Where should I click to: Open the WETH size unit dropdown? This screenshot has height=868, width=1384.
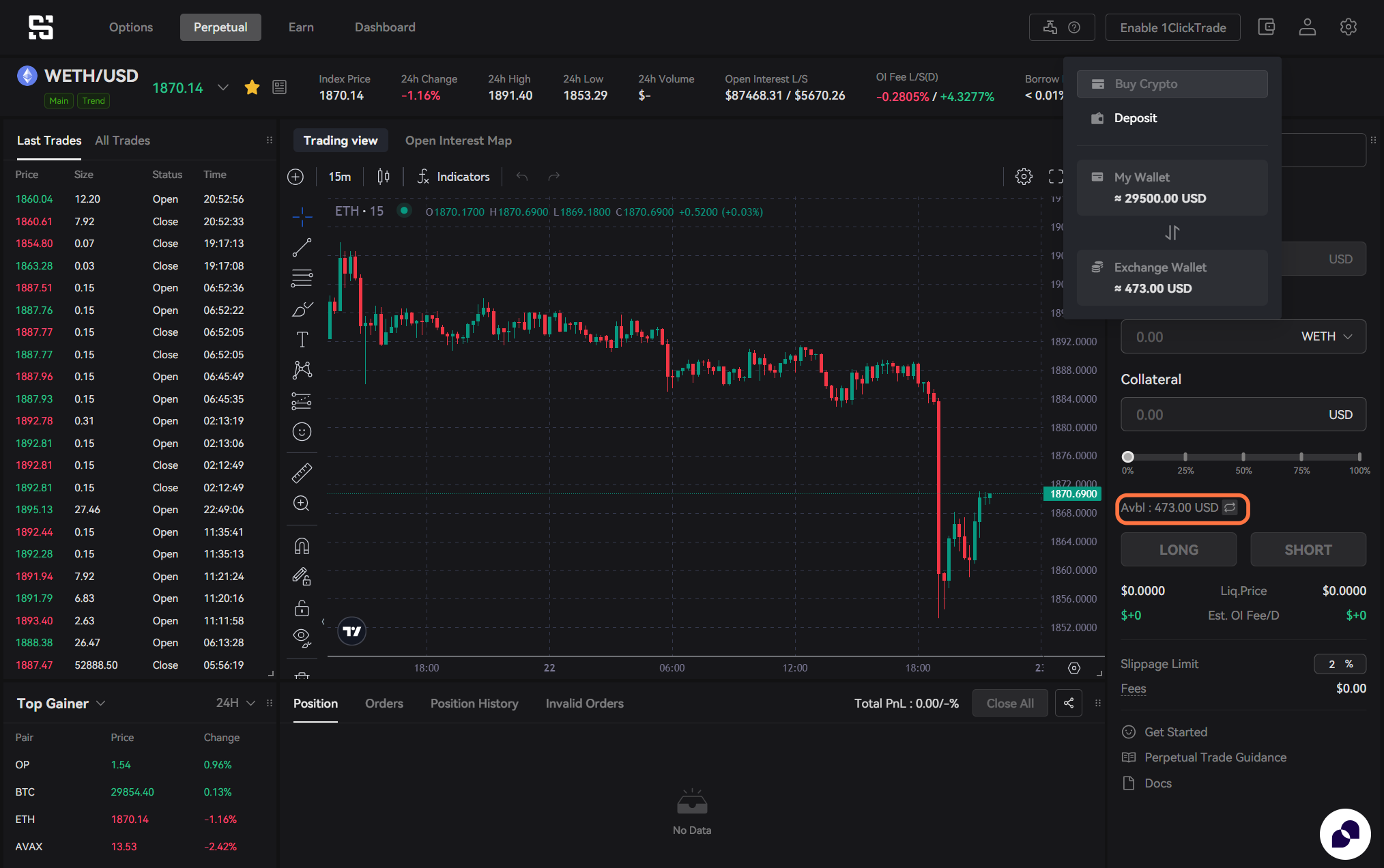(1327, 337)
